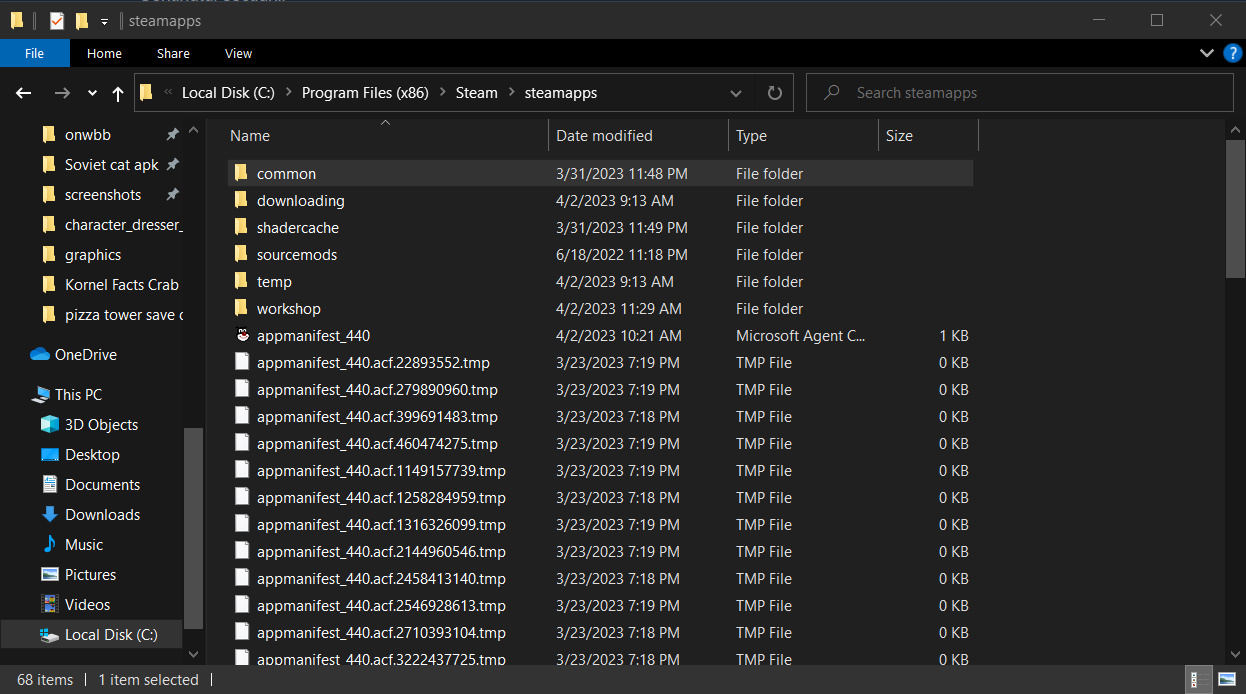Open Customize Quick Access Toolbar dropdown
This screenshot has height=694, width=1246.
(104, 21)
